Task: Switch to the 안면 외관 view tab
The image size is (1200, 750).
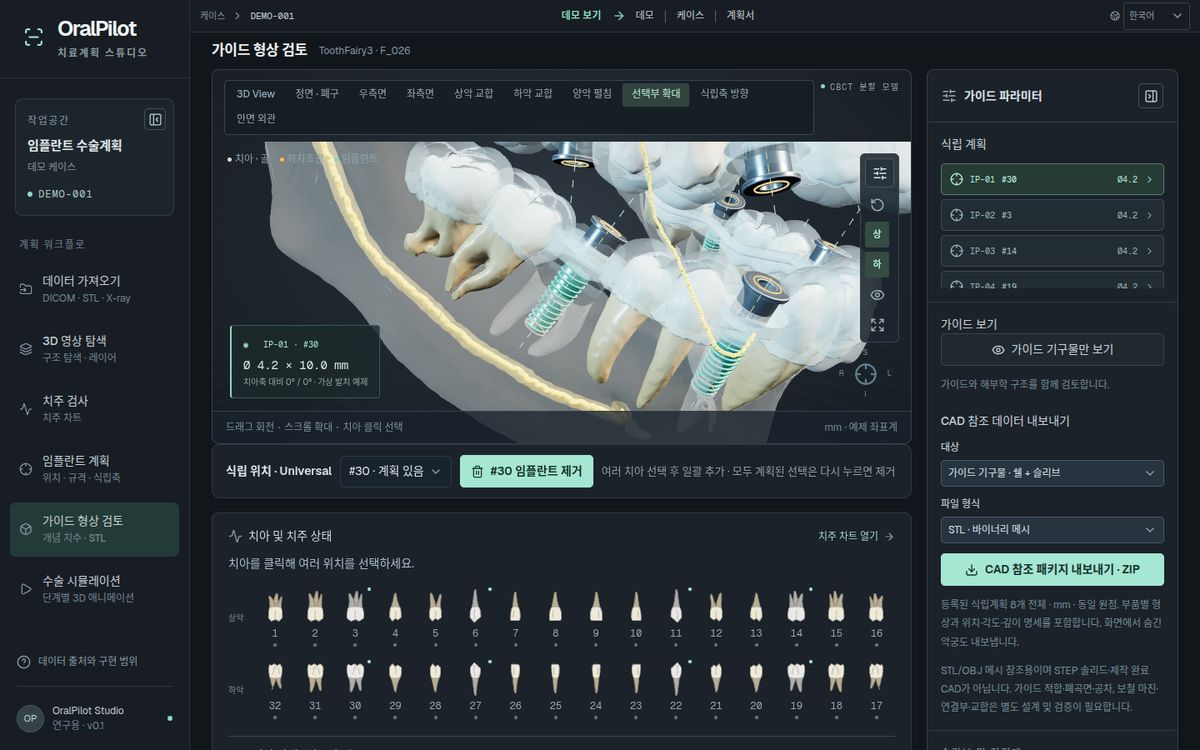Action: coord(256,118)
